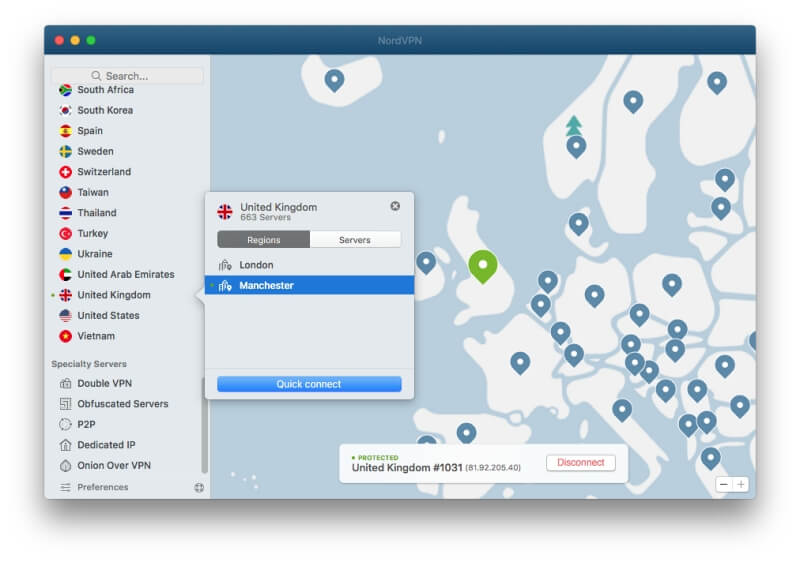
Task: Click the magnifier icon in search field
Action: [x=96, y=76]
